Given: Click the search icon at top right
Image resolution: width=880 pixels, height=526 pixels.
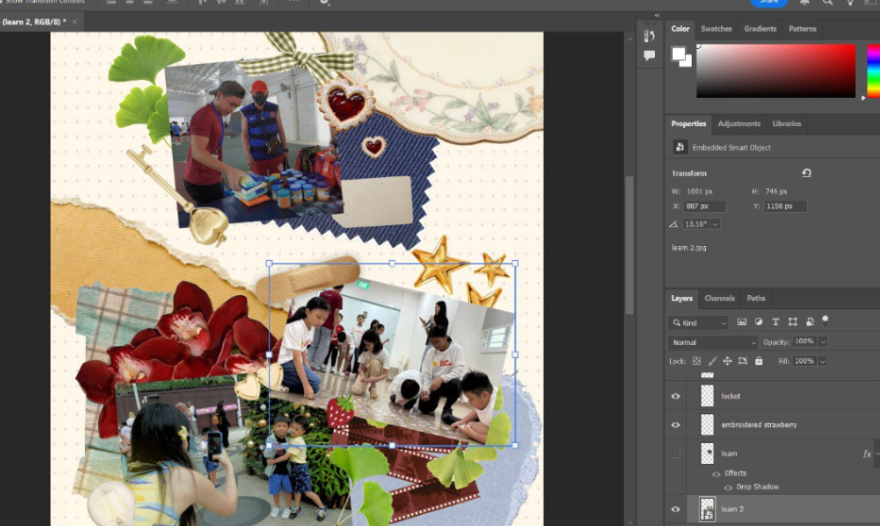Looking at the screenshot, I should (828, 2).
